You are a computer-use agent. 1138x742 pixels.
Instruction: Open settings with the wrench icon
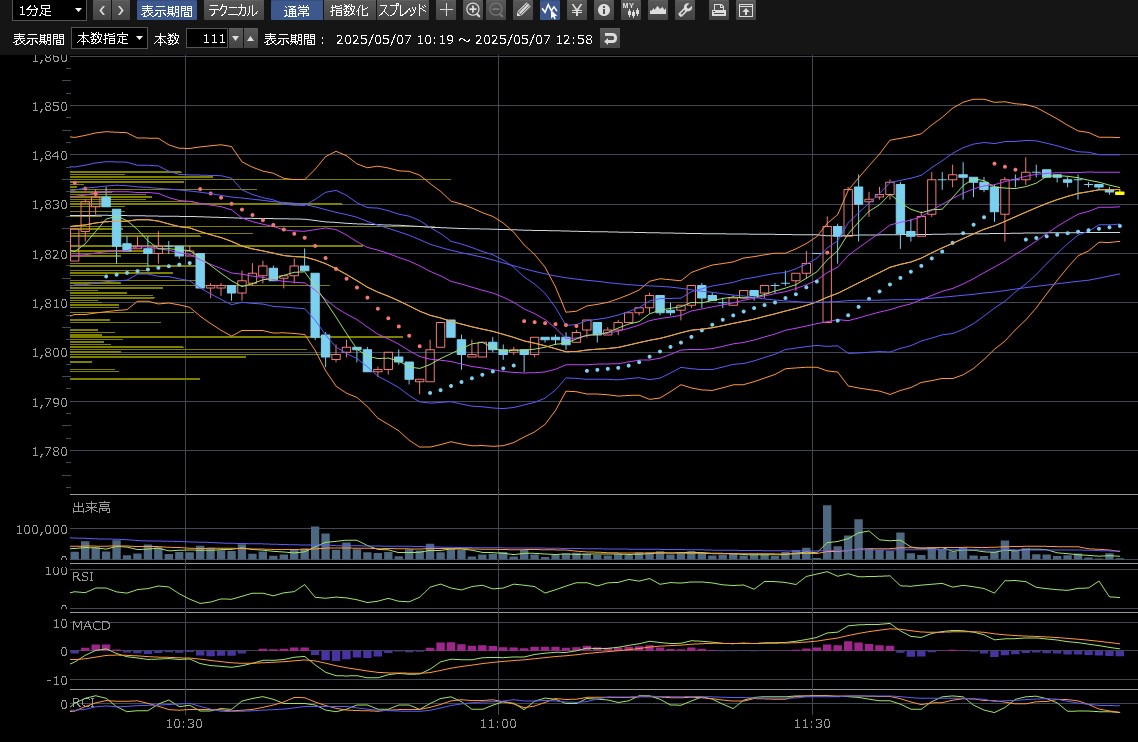click(x=684, y=10)
